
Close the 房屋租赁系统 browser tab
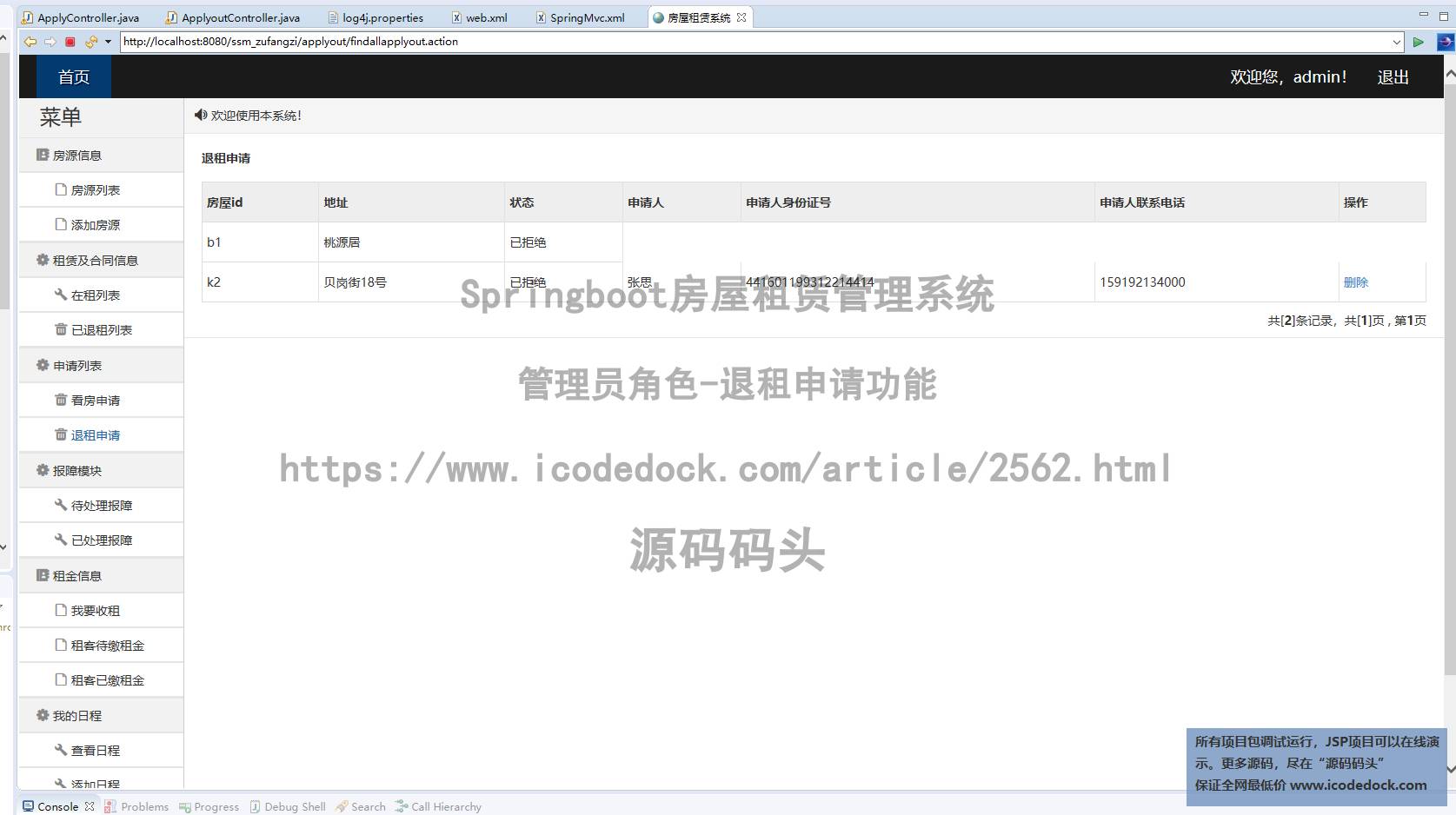741,17
